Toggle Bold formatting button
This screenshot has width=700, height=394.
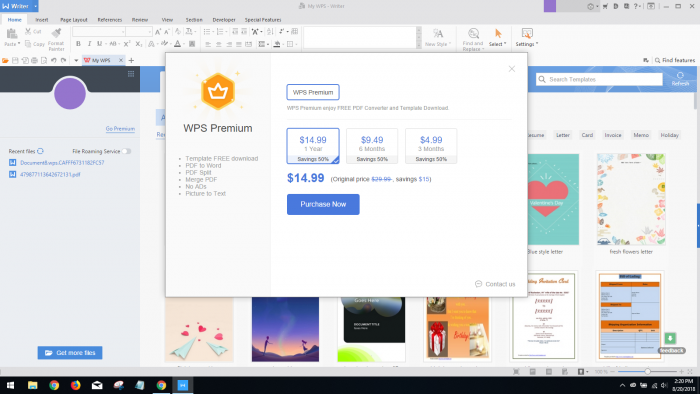pyautogui.click(x=78, y=44)
